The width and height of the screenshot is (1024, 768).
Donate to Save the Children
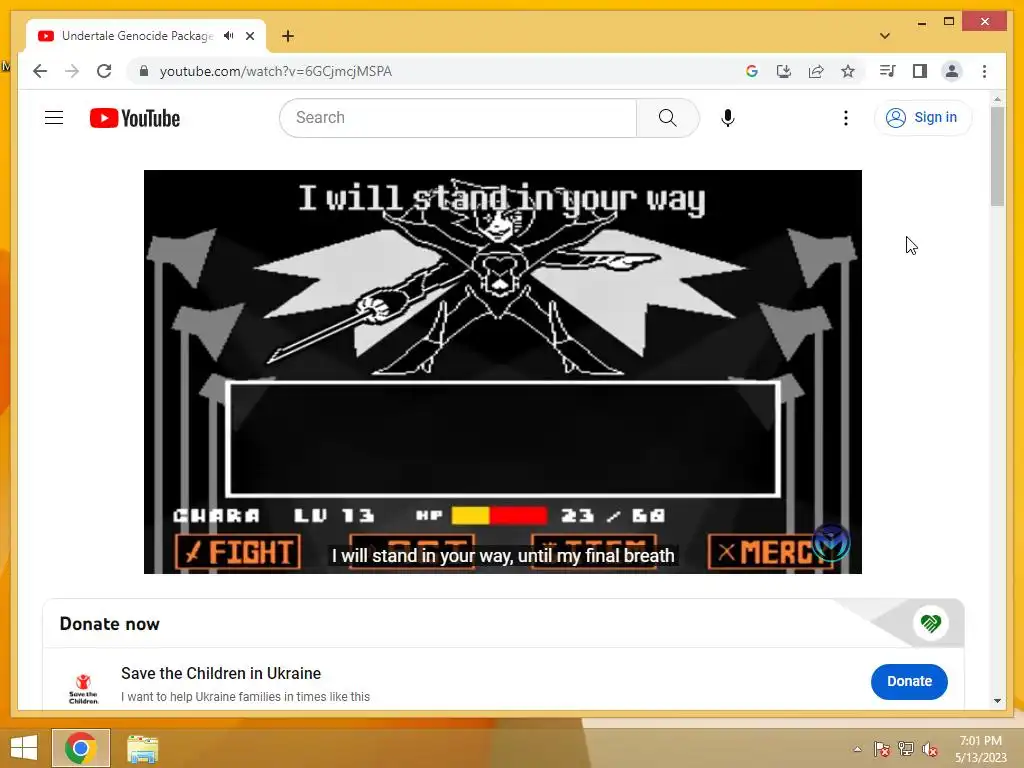909,681
